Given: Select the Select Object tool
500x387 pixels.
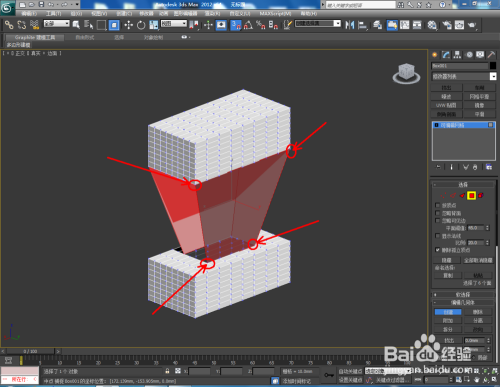Looking at the screenshot, I should (x=76, y=25).
